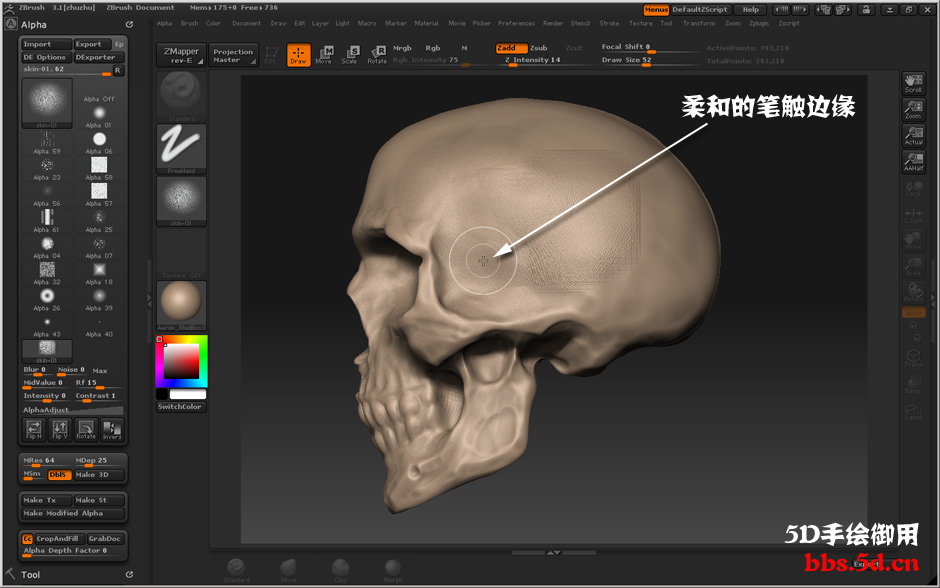Toggle the Menus button
The image size is (940, 588).
pos(656,10)
